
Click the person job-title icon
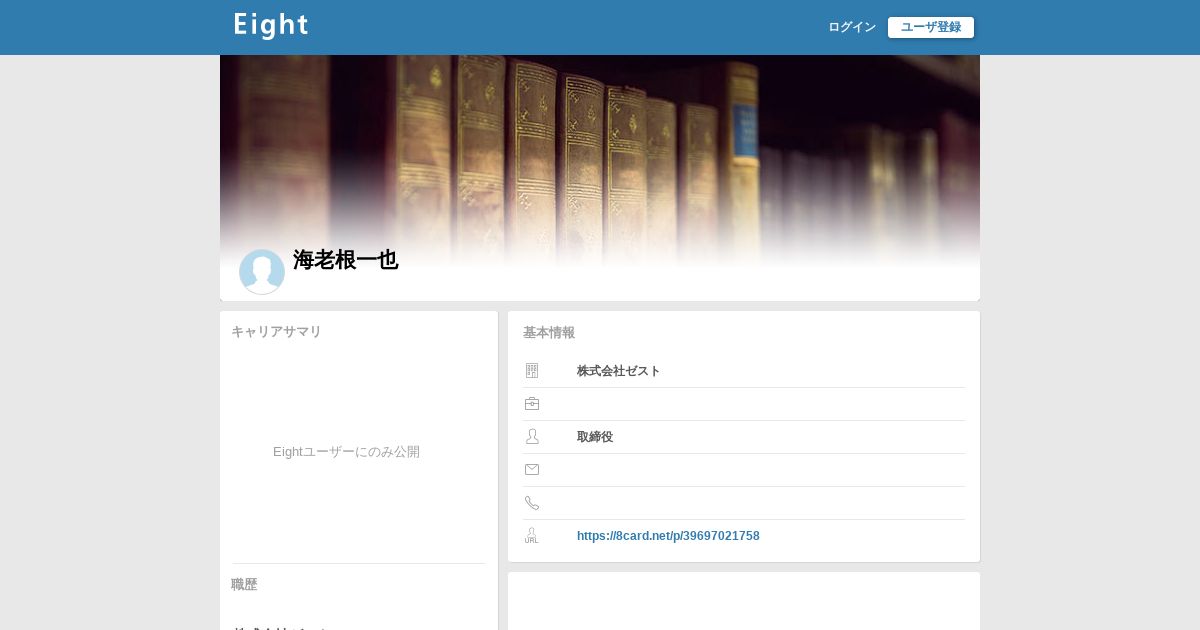532,437
